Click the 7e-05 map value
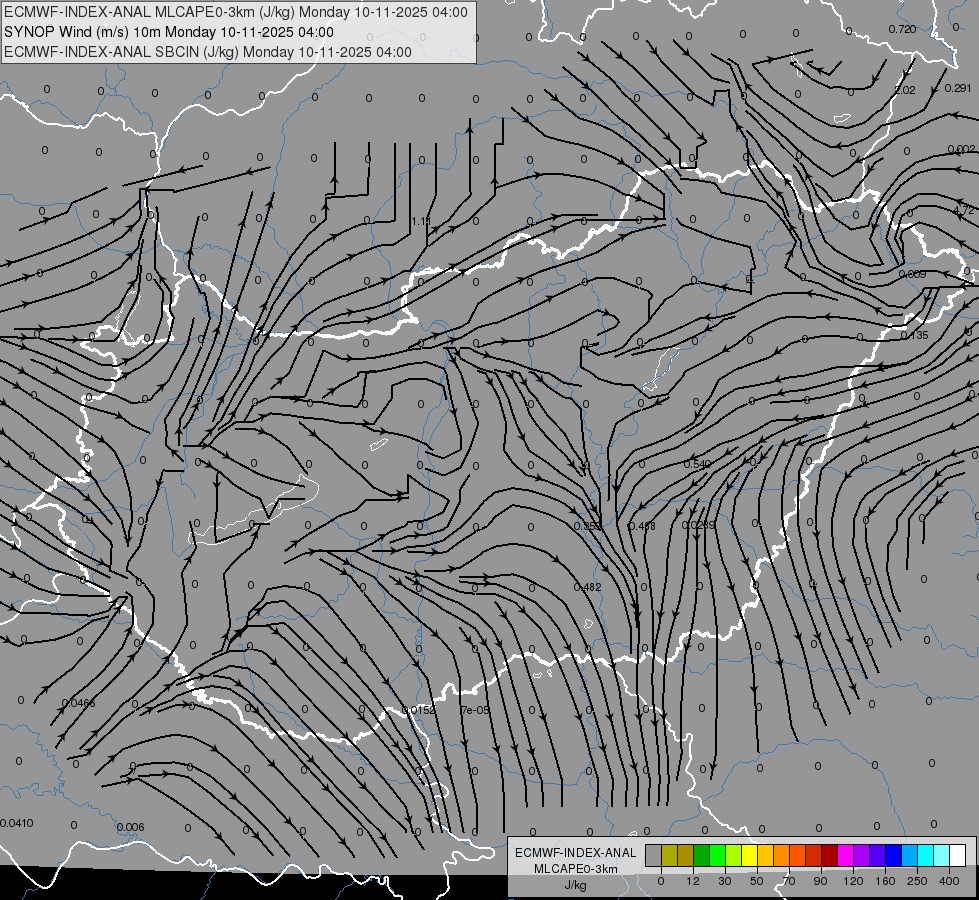This screenshot has height=900, width=979. coord(475,710)
